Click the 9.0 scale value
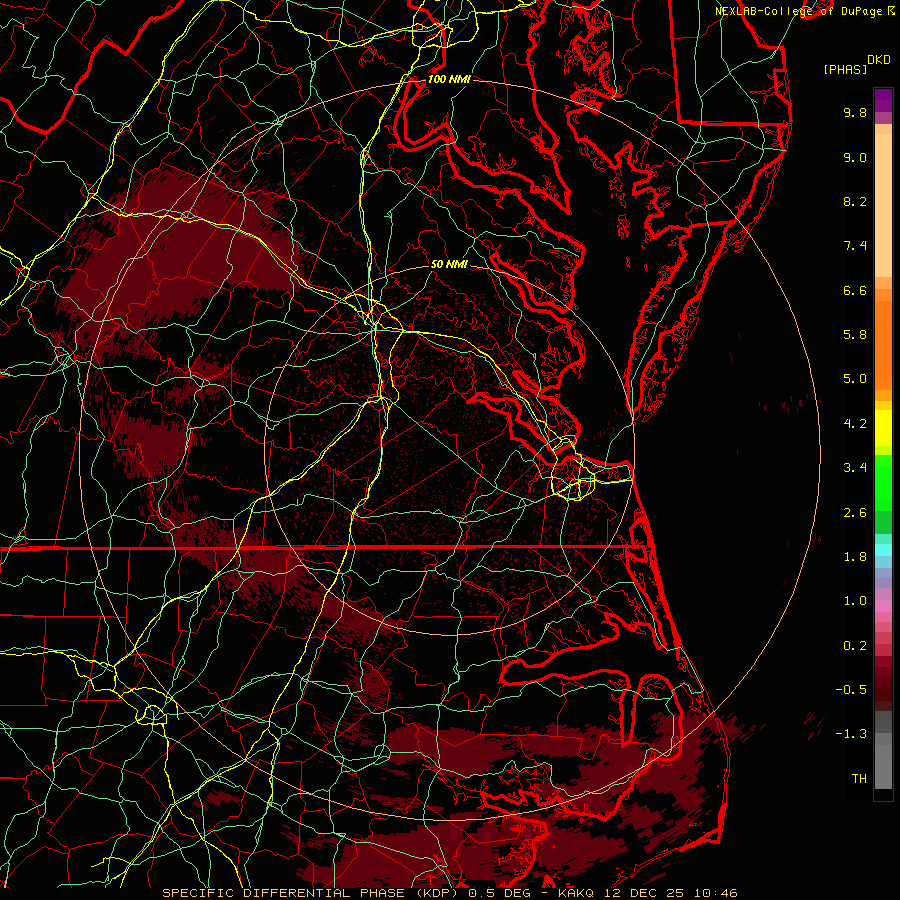Image resolution: width=900 pixels, height=900 pixels. [855, 157]
